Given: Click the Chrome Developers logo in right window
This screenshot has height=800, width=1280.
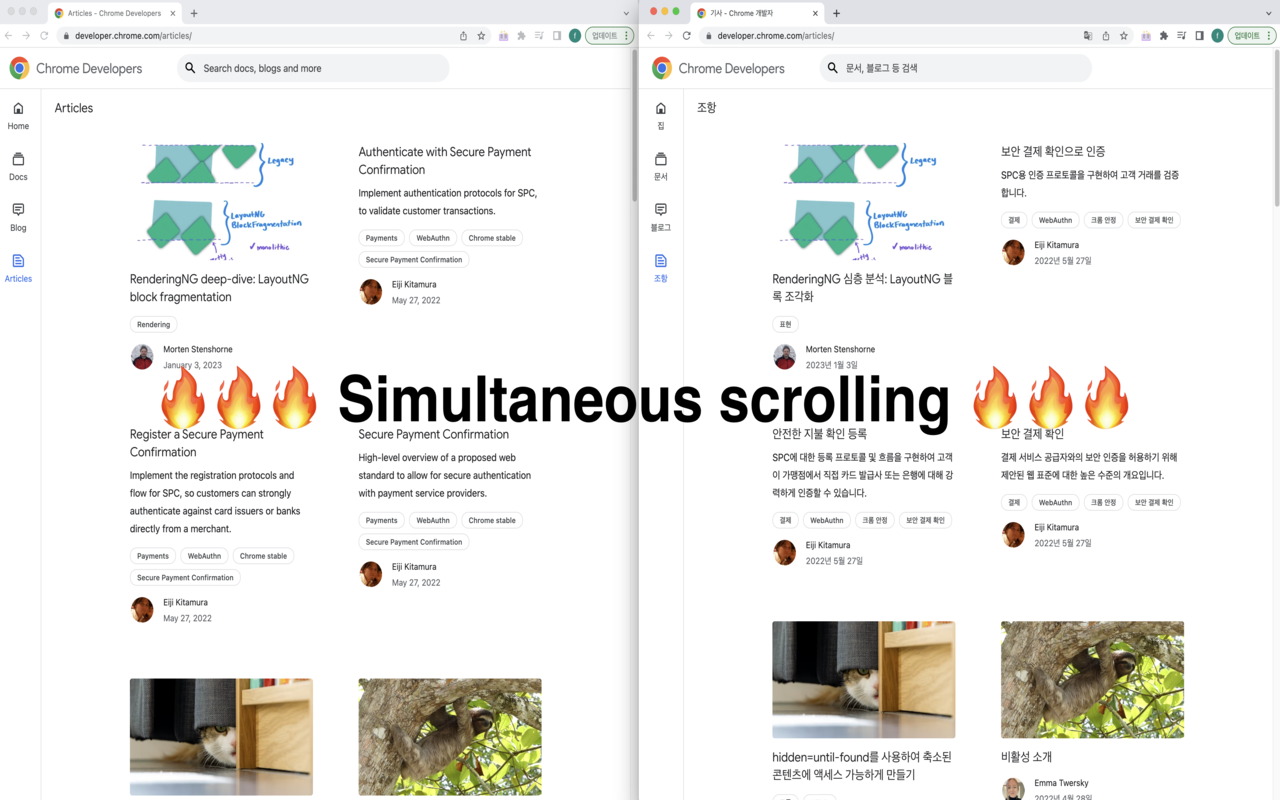Looking at the screenshot, I should [718, 68].
